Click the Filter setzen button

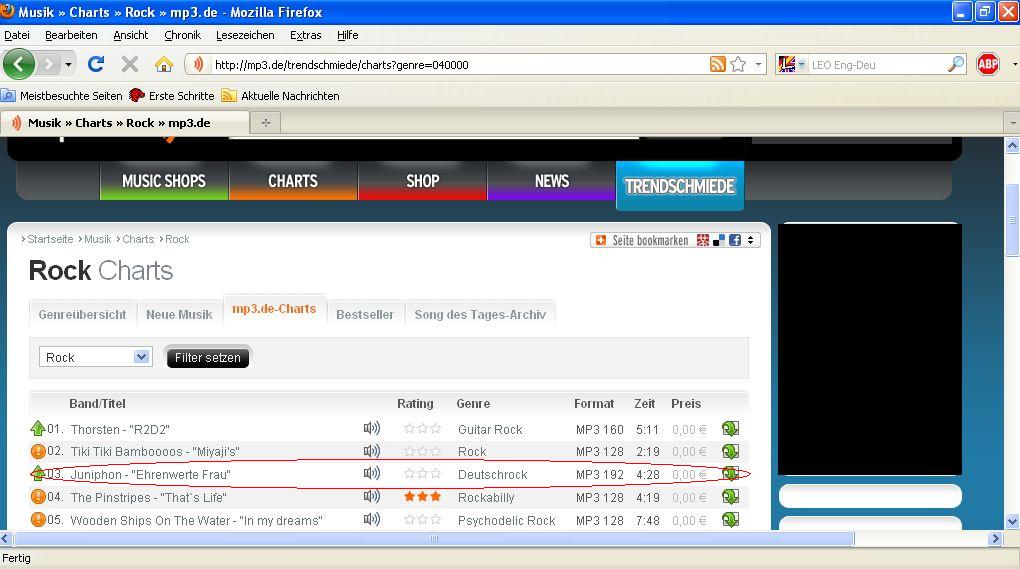point(208,357)
